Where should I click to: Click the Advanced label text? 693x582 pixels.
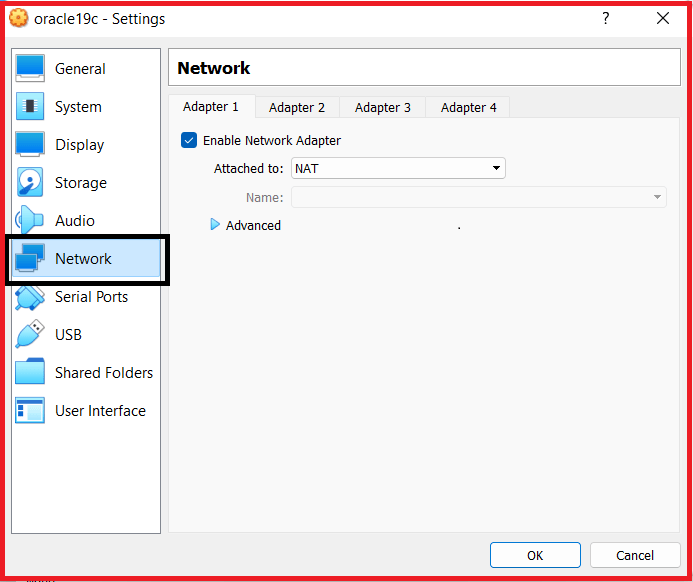pyautogui.click(x=253, y=225)
